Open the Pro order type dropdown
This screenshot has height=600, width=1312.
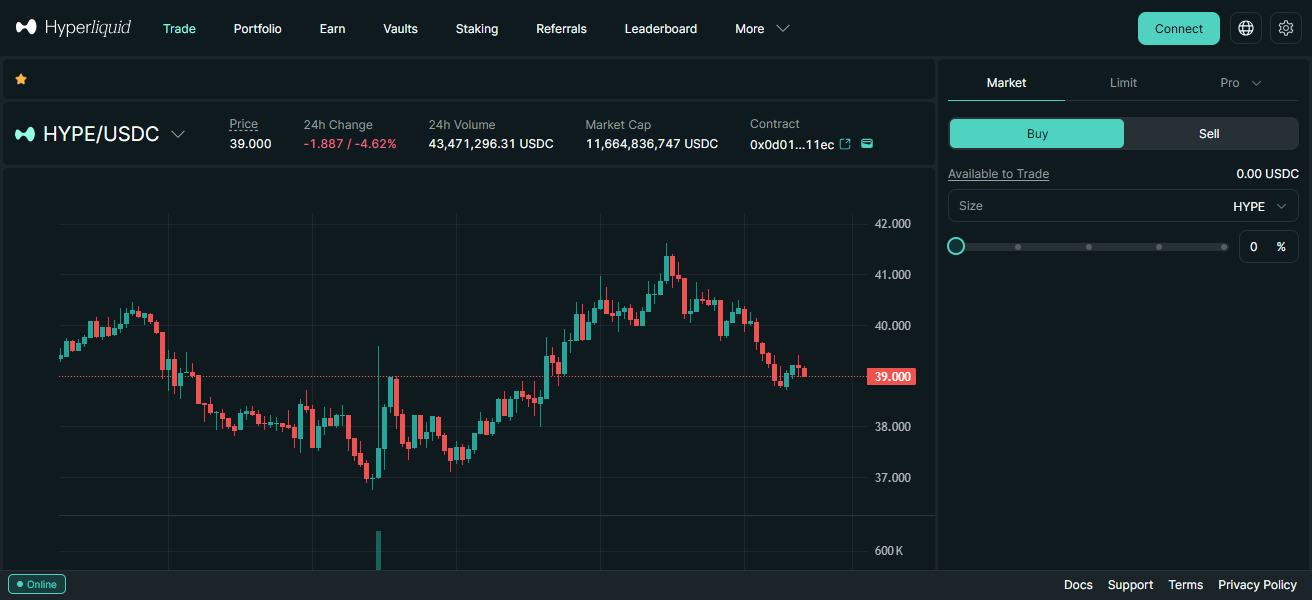click(x=1240, y=83)
